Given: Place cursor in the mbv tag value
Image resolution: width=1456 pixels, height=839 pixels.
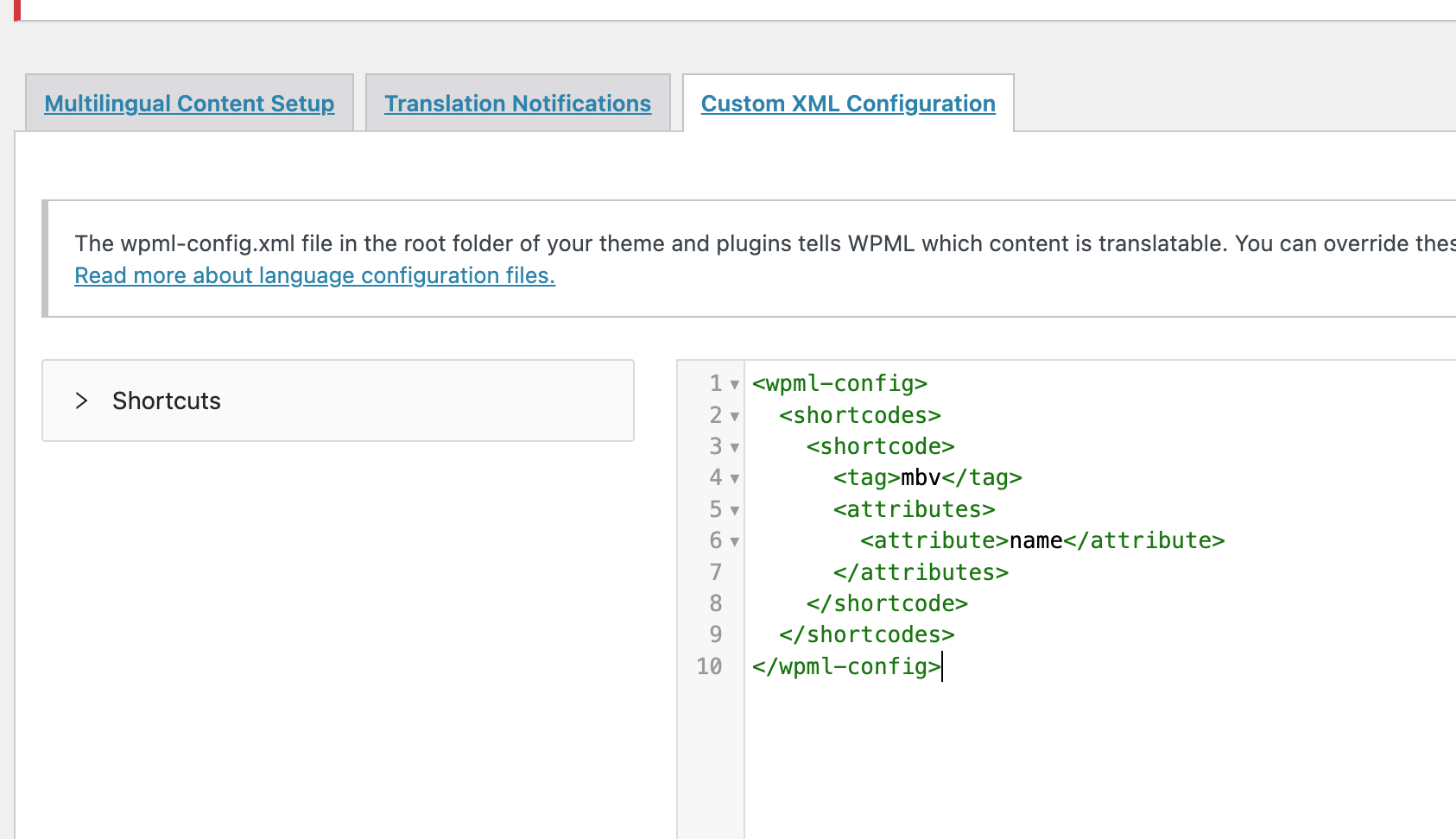Looking at the screenshot, I should tap(921, 477).
